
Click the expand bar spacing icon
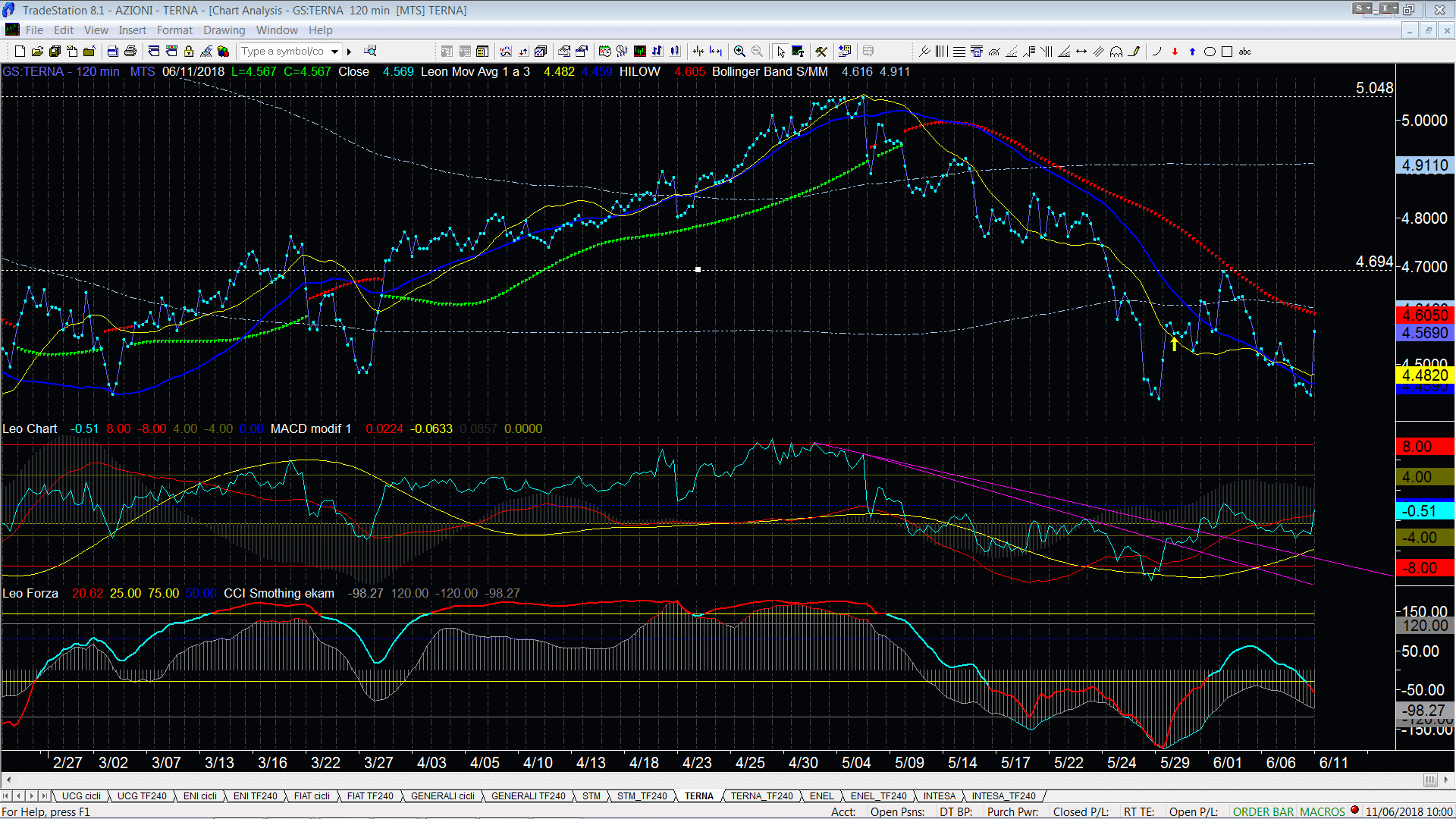pos(716,52)
